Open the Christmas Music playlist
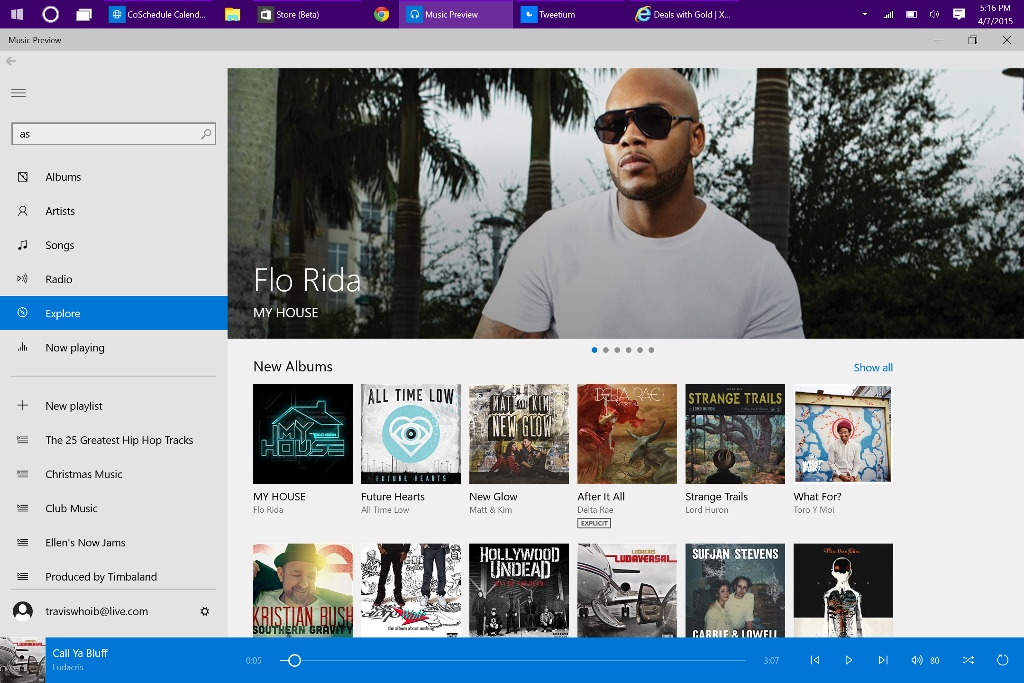This screenshot has height=683, width=1024. [x=114, y=474]
